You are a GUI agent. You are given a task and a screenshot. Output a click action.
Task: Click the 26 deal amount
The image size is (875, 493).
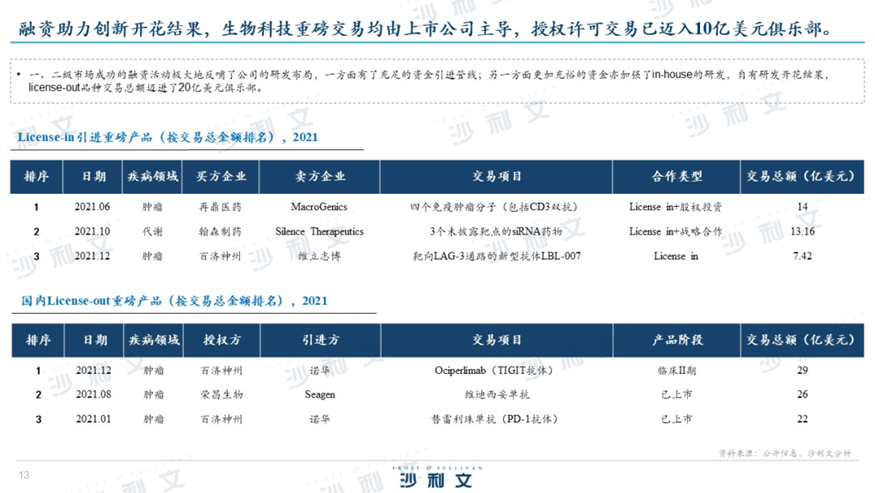click(802, 394)
